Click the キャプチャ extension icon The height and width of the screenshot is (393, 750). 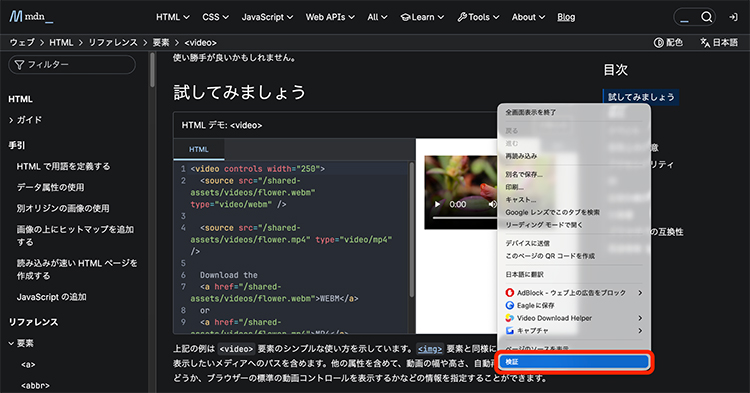click(x=509, y=330)
